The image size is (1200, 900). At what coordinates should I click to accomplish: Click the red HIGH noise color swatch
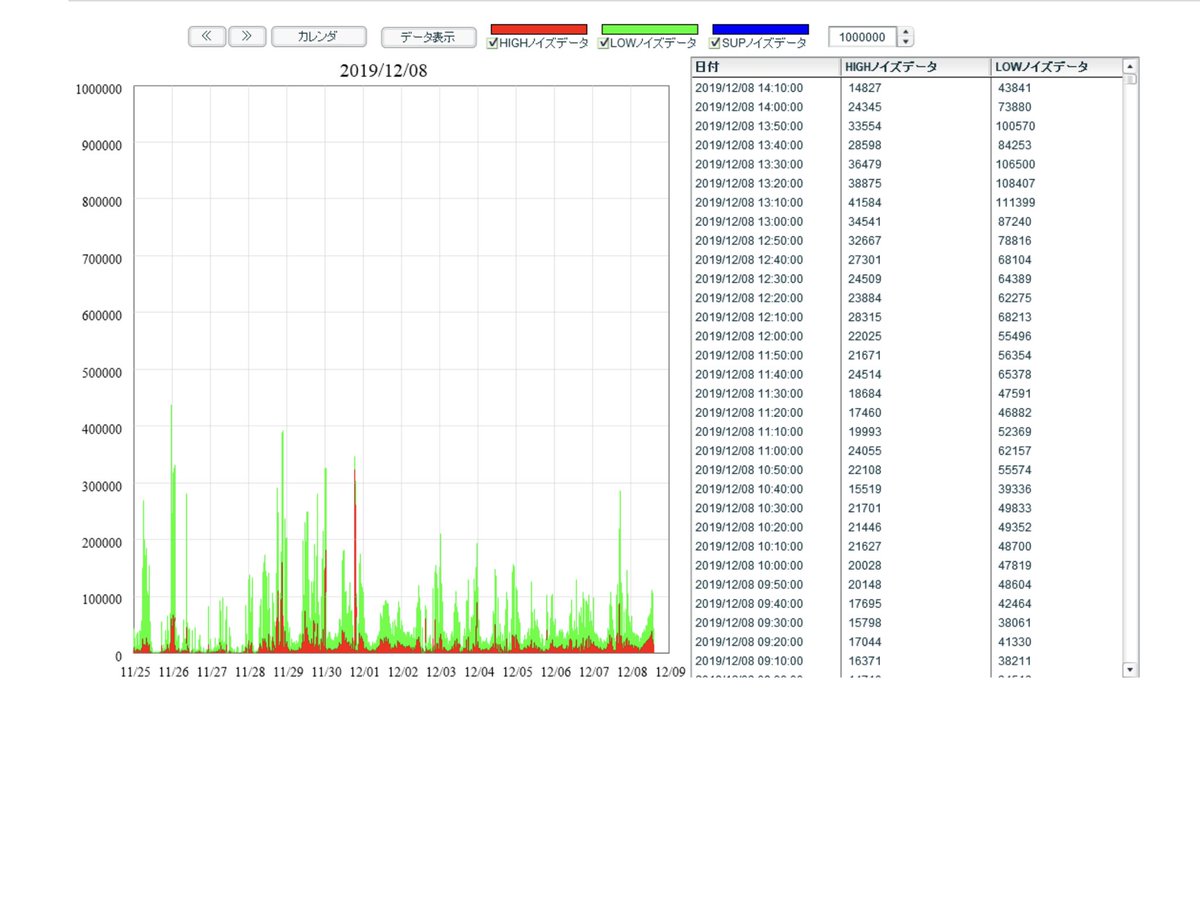539,29
